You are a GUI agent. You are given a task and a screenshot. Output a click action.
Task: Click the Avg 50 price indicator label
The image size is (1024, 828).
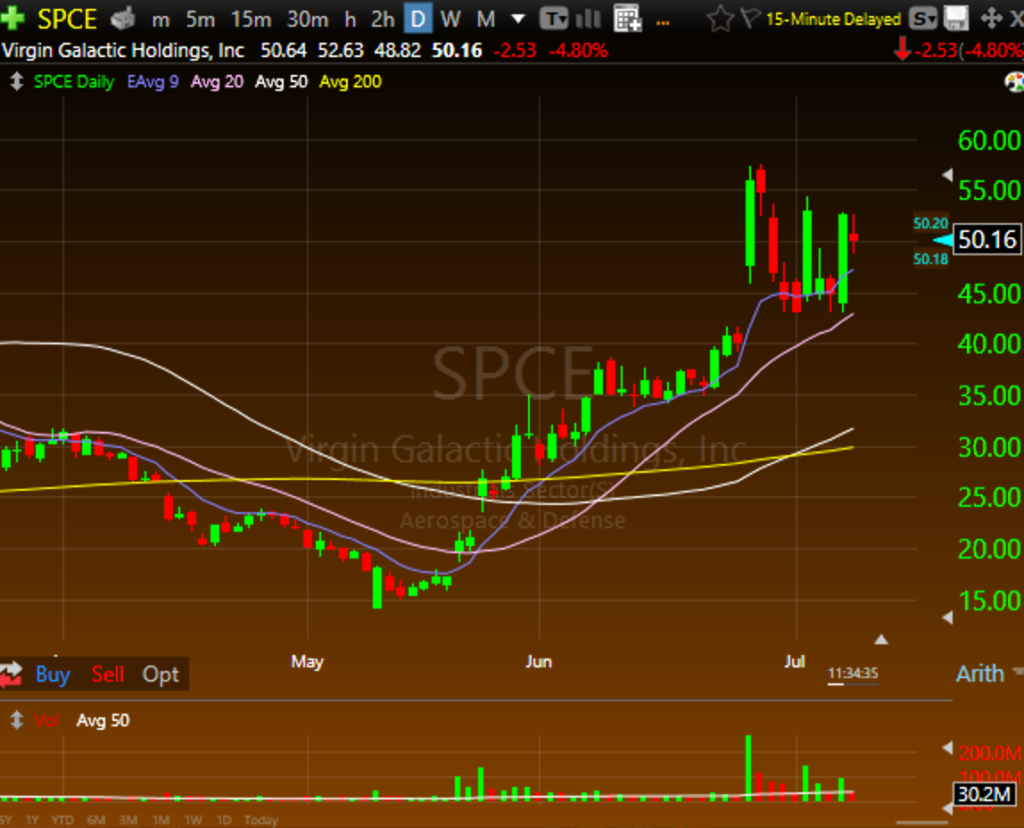click(x=281, y=82)
